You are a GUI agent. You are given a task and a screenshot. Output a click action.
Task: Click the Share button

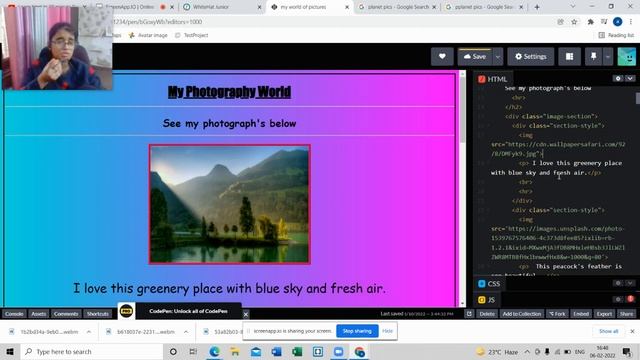(x=627, y=314)
